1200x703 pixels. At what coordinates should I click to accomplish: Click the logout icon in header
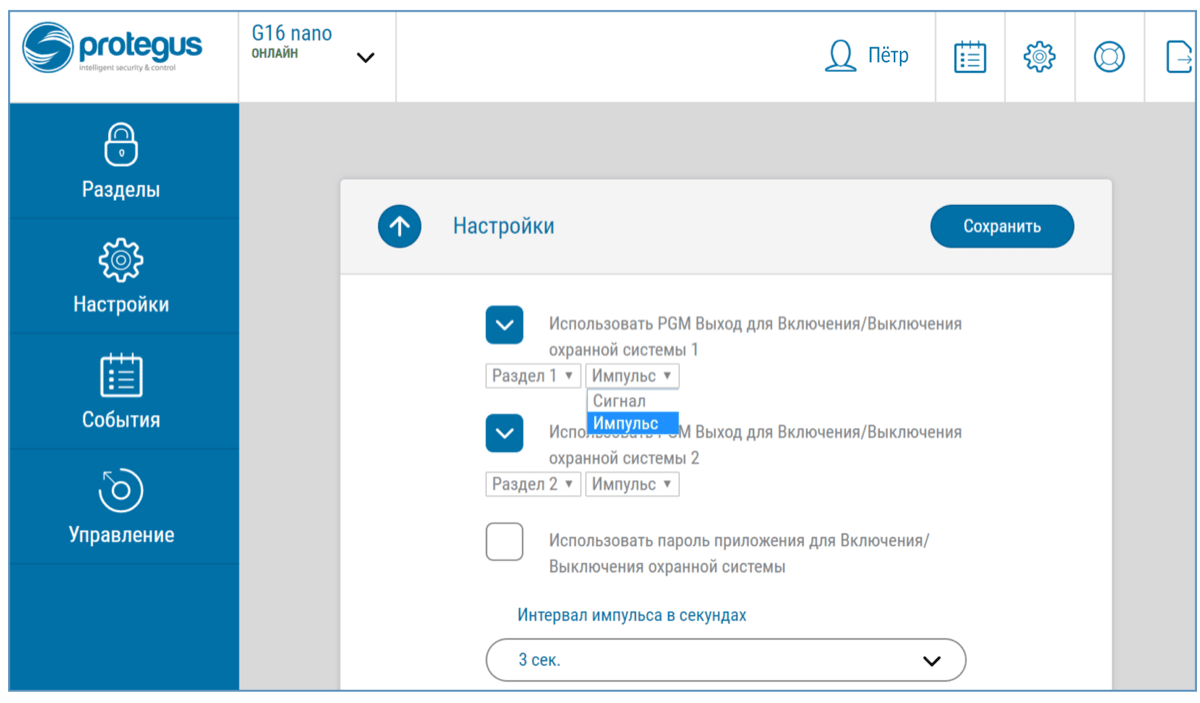point(1179,56)
